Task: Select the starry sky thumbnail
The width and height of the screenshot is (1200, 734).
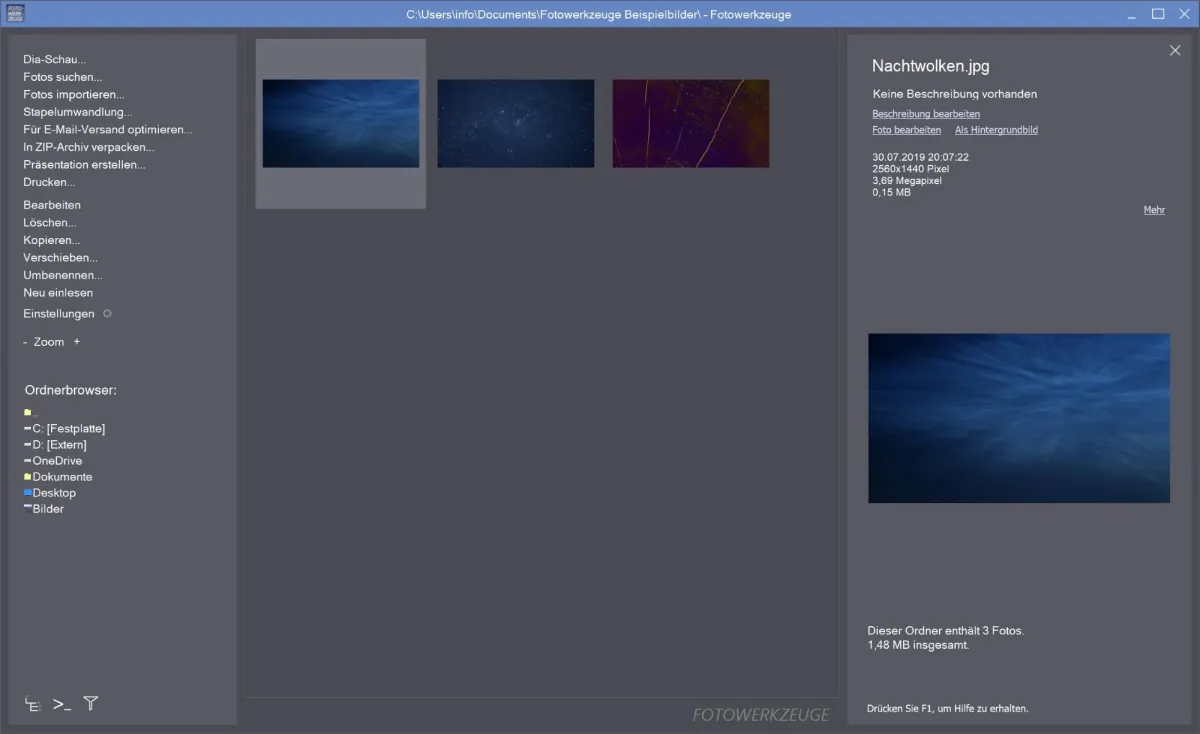Action: 516,124
